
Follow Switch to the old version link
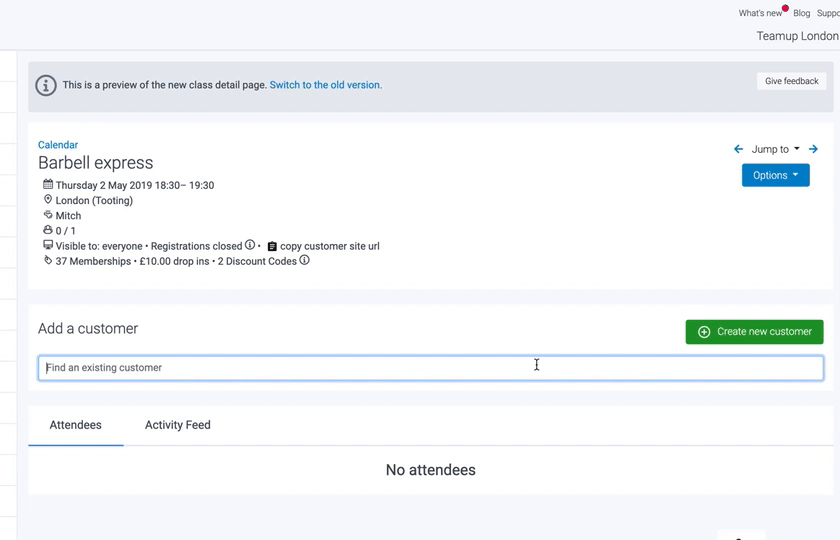pyautogui.click(x=325, y=85)
